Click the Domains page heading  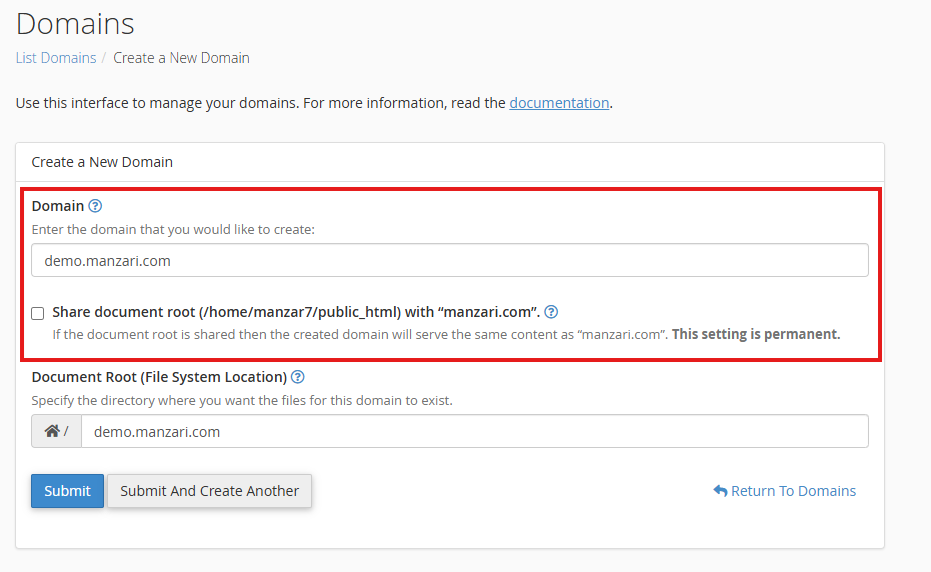point(75,23)
